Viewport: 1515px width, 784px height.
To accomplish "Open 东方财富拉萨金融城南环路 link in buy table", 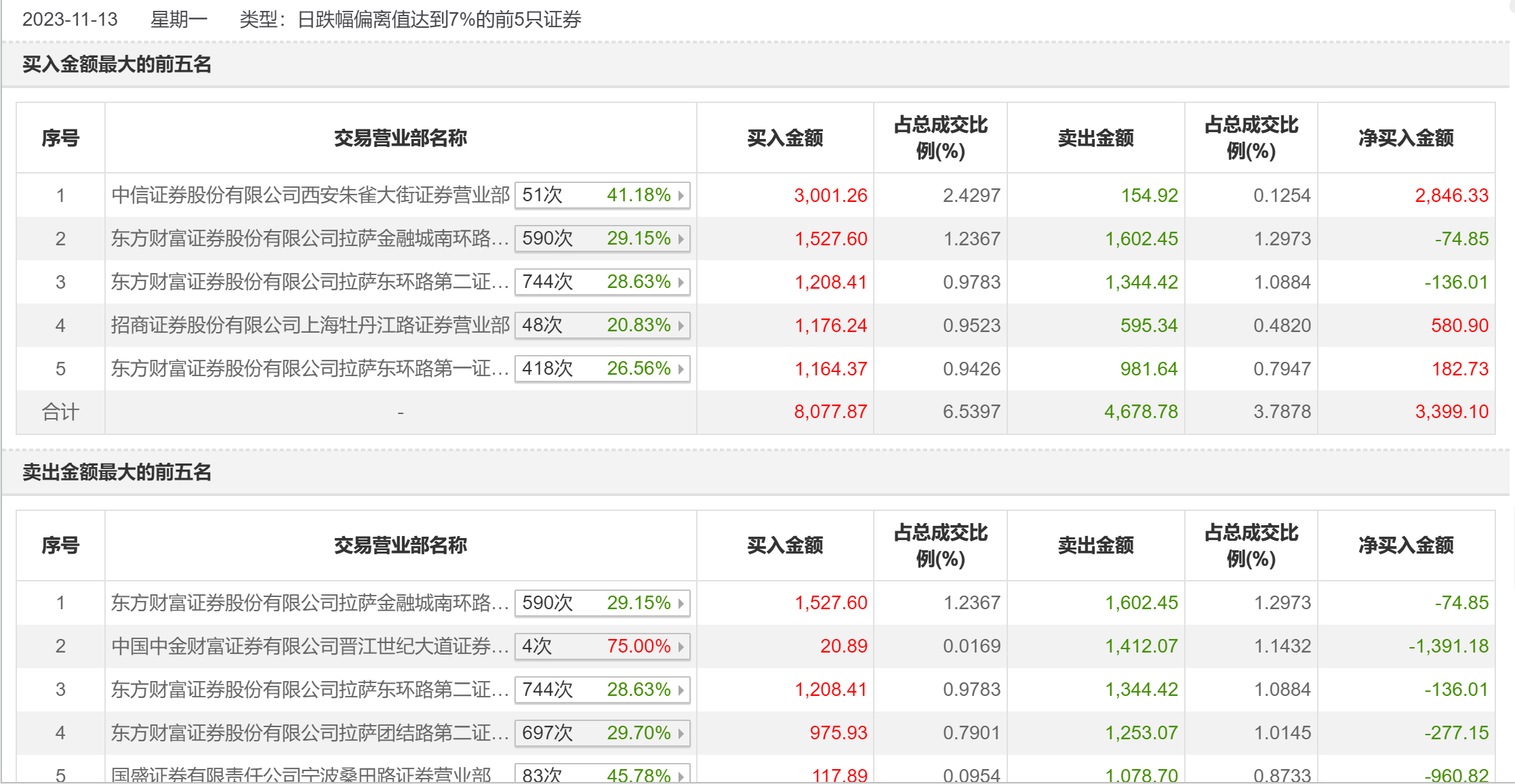I will tap(310, 239).
